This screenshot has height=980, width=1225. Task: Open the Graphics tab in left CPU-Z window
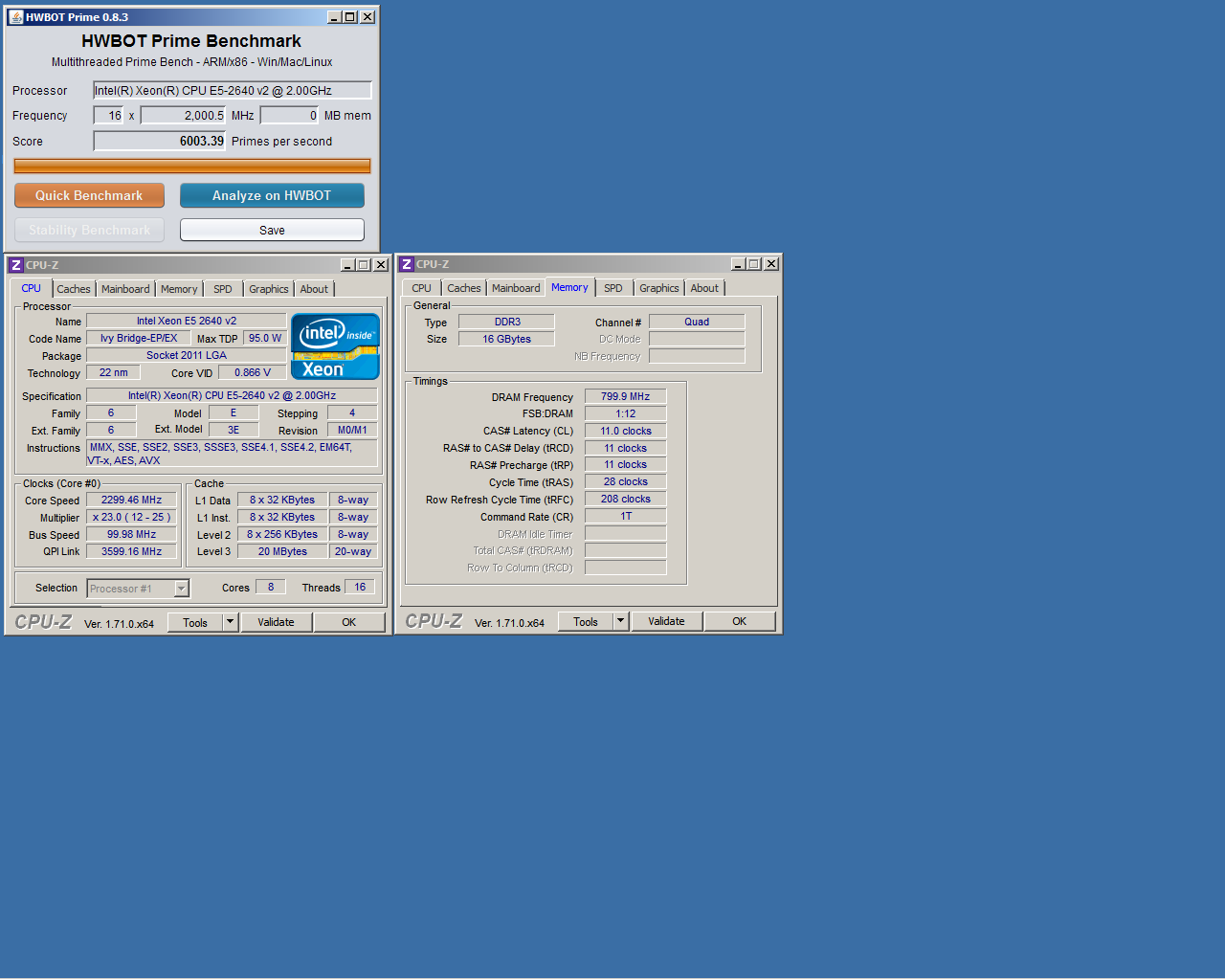pyautogui.click(x=269, y=289)
